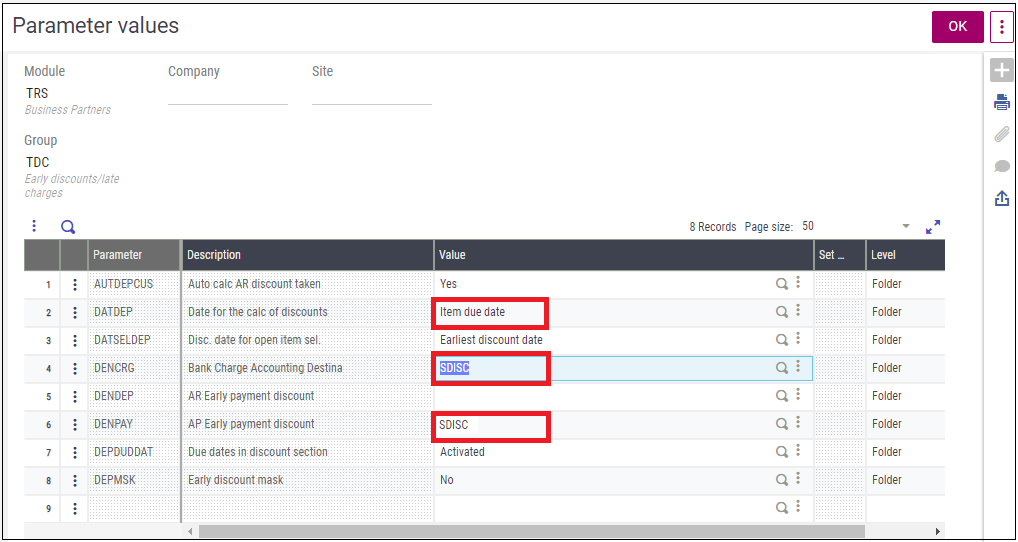1018x542 pixels.
Task: Open the three-dot menu beside OK
Action: (1002, 27)
